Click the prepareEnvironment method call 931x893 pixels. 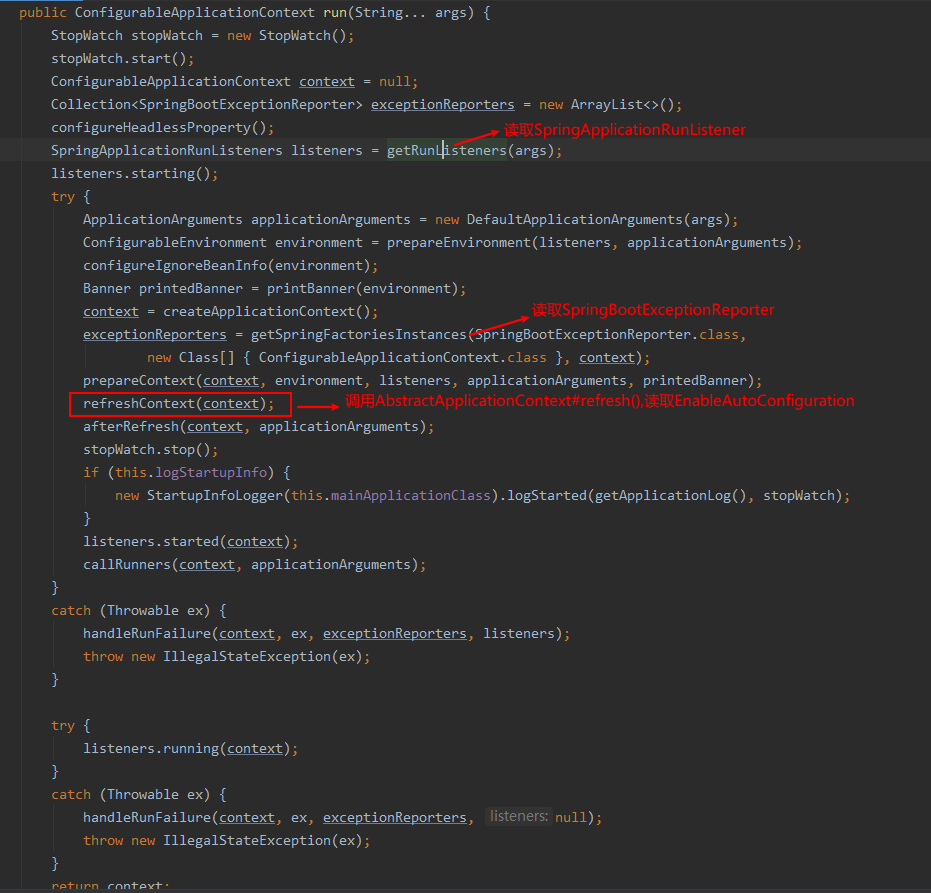(x=458, y=243)
